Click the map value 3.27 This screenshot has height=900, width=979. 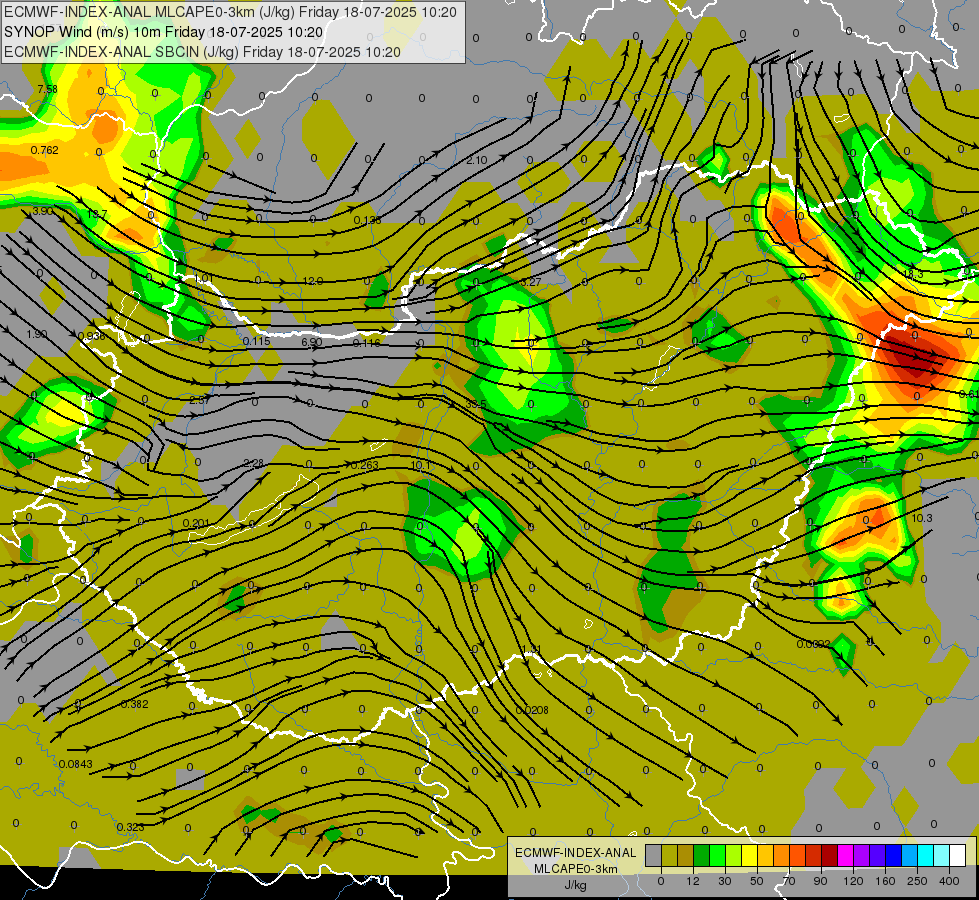click(x=531, y=282)
